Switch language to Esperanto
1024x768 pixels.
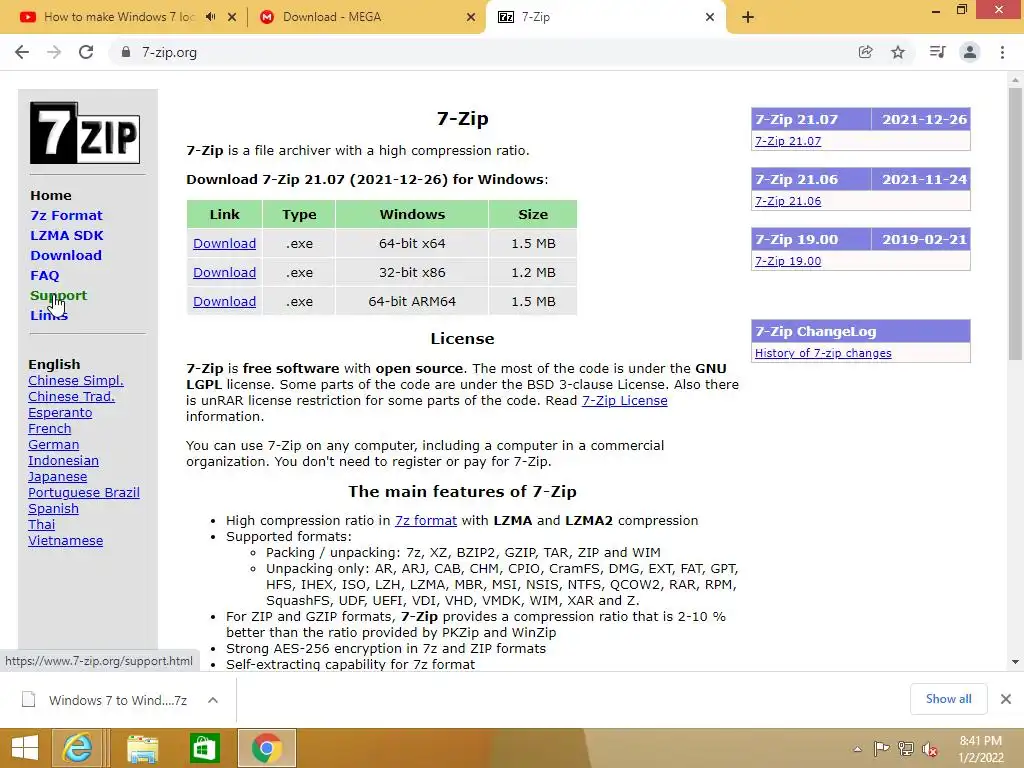(60, 413)
